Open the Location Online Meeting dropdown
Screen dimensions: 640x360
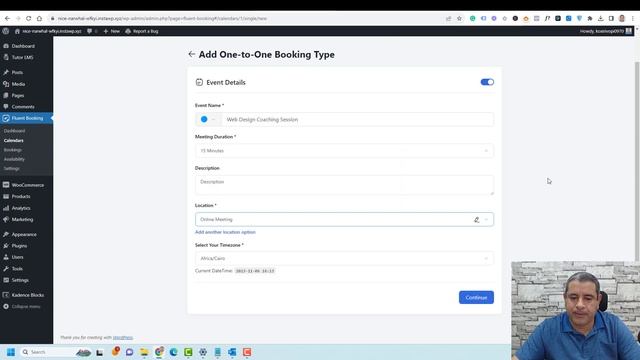pyautogui.click(x=344, y=219)
